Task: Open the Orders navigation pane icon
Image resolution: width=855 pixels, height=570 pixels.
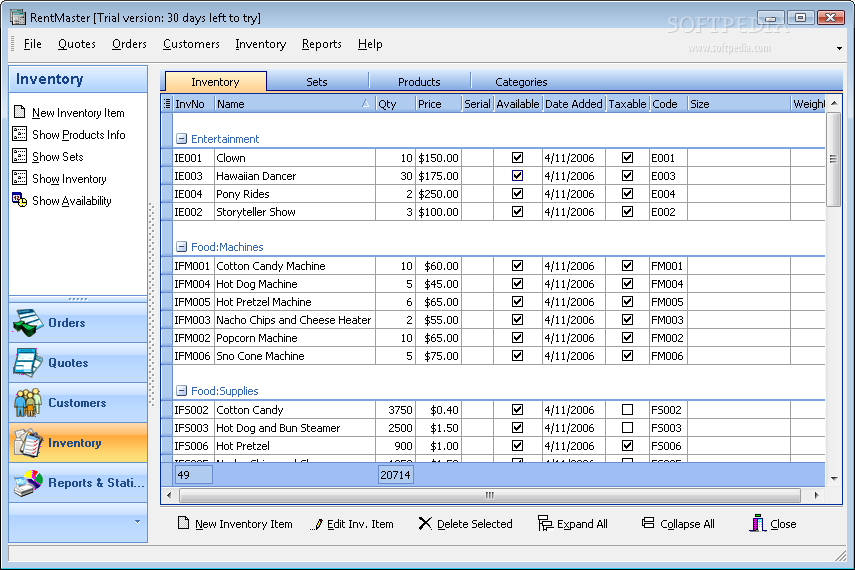Action: (x=28, y=322)
